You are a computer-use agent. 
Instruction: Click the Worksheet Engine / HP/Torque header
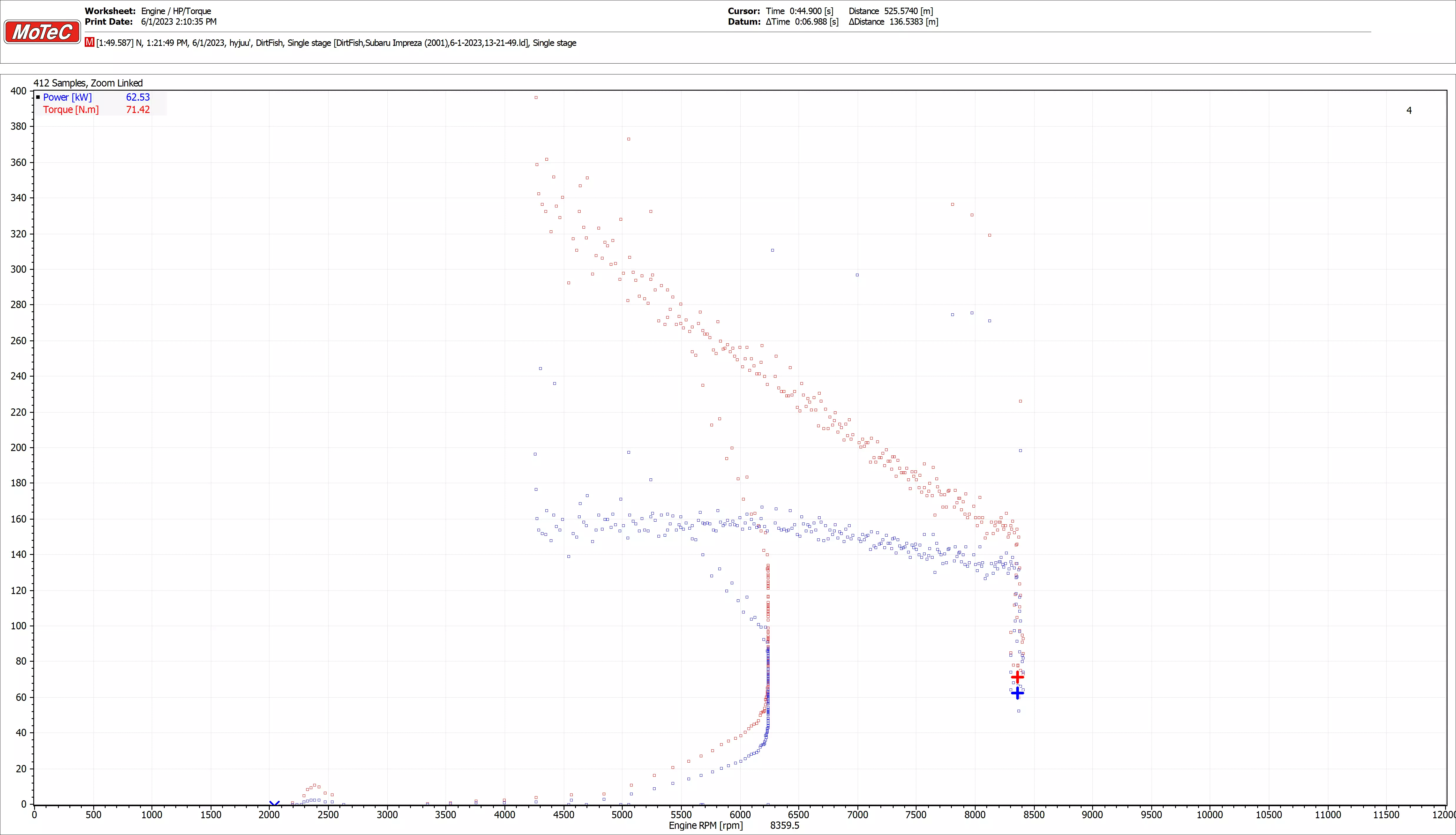(x=148, y=11)
